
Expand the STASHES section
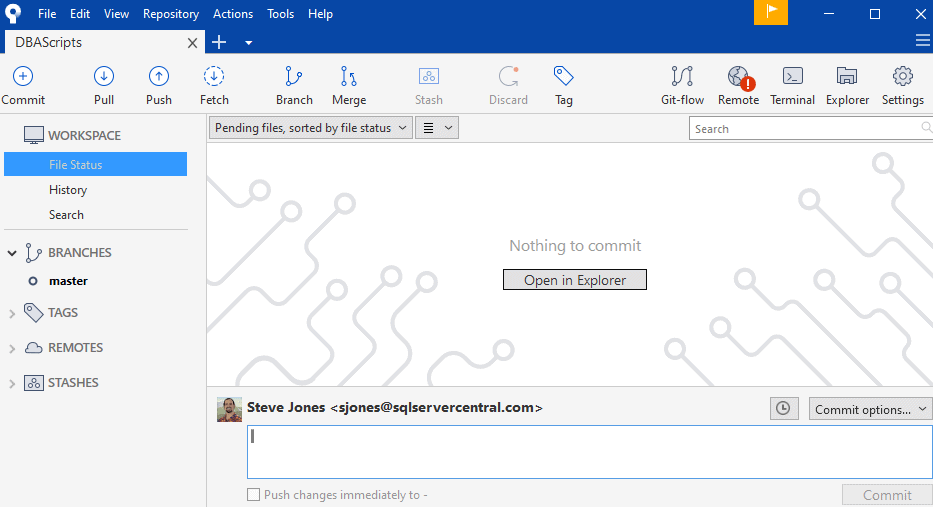click(12, 383)
